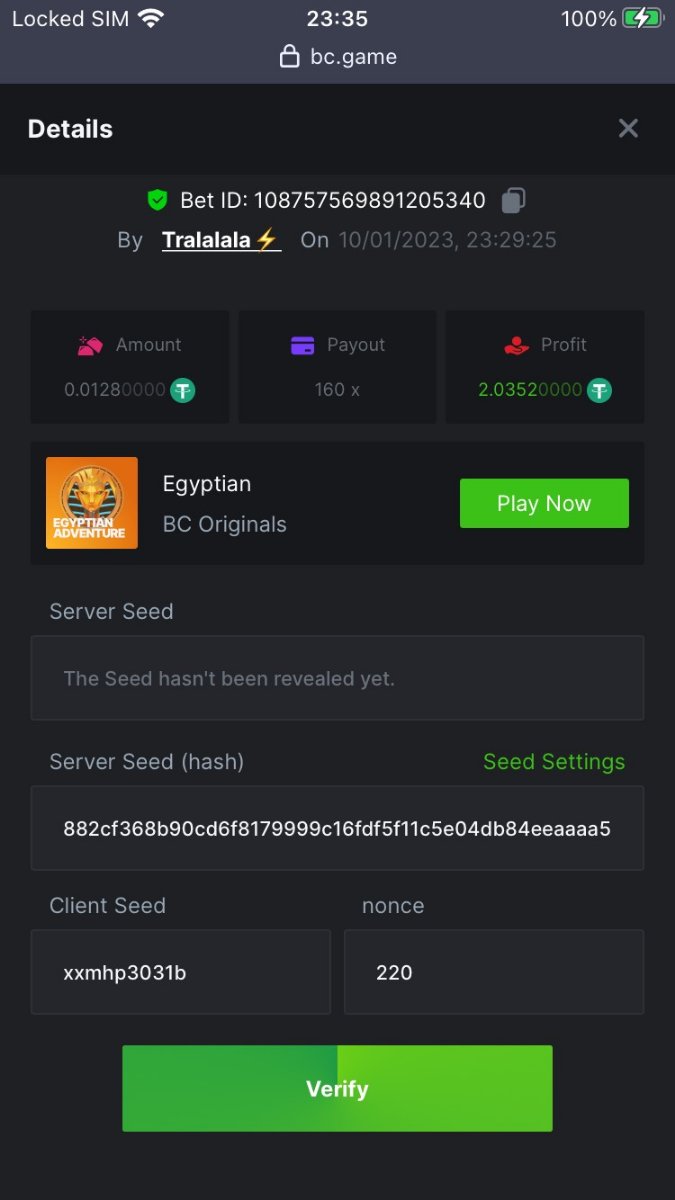The image size is (675, 1200).
Task: Tap the nonce input field
Action: (x=493, y=972)
